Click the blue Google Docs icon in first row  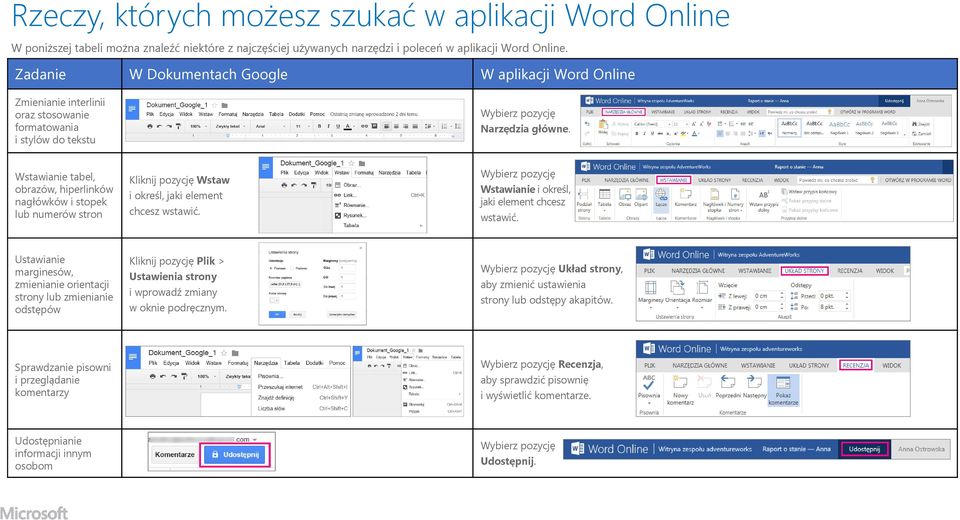pyautogui.click(x=132, y=109)
